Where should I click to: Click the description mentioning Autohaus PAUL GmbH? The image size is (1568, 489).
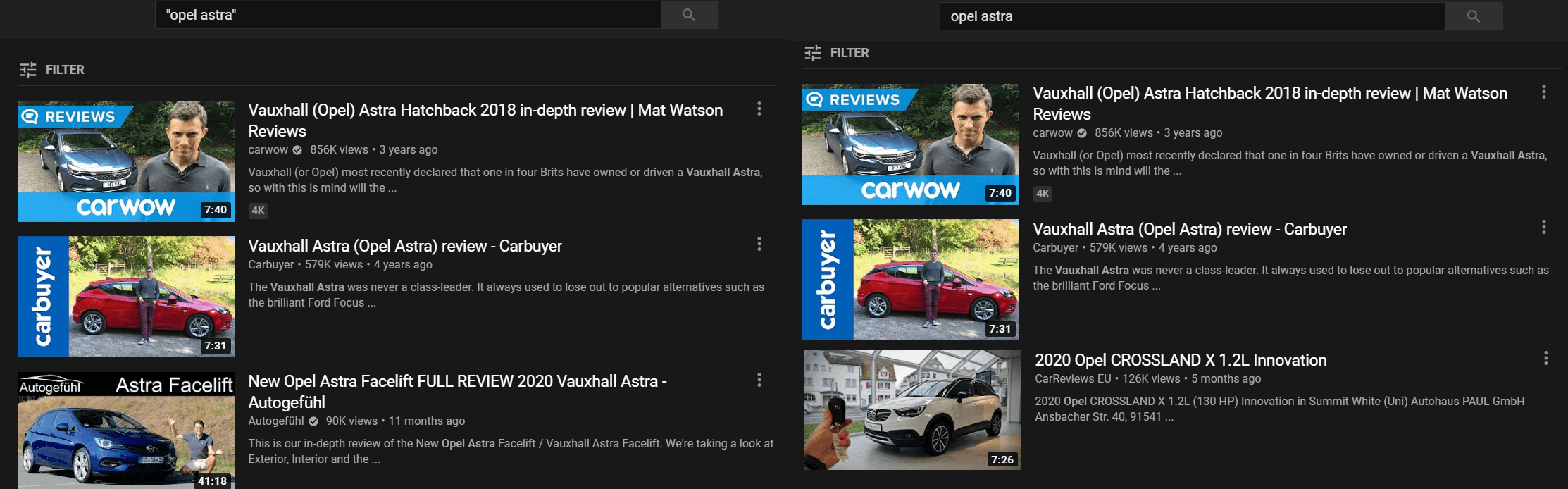coord(1280,409)
